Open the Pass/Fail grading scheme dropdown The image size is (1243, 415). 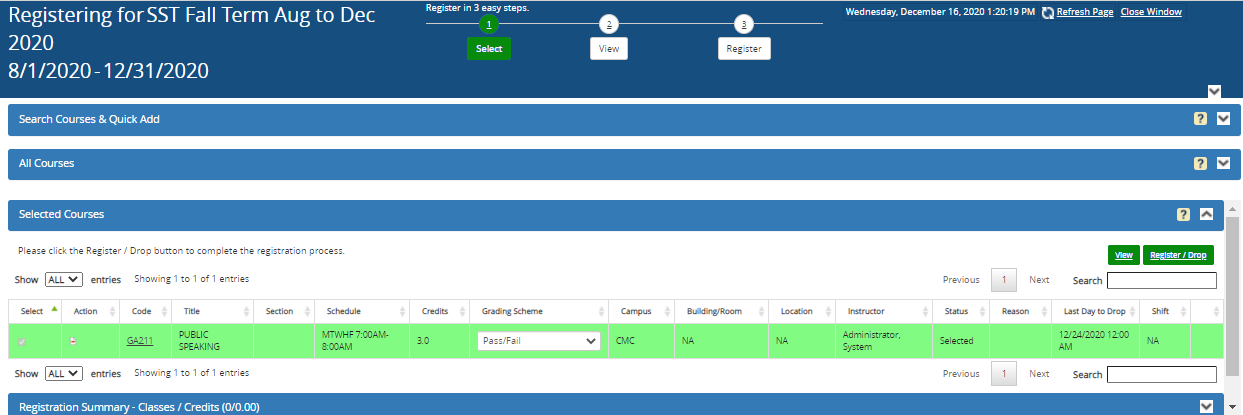[539, 341]
